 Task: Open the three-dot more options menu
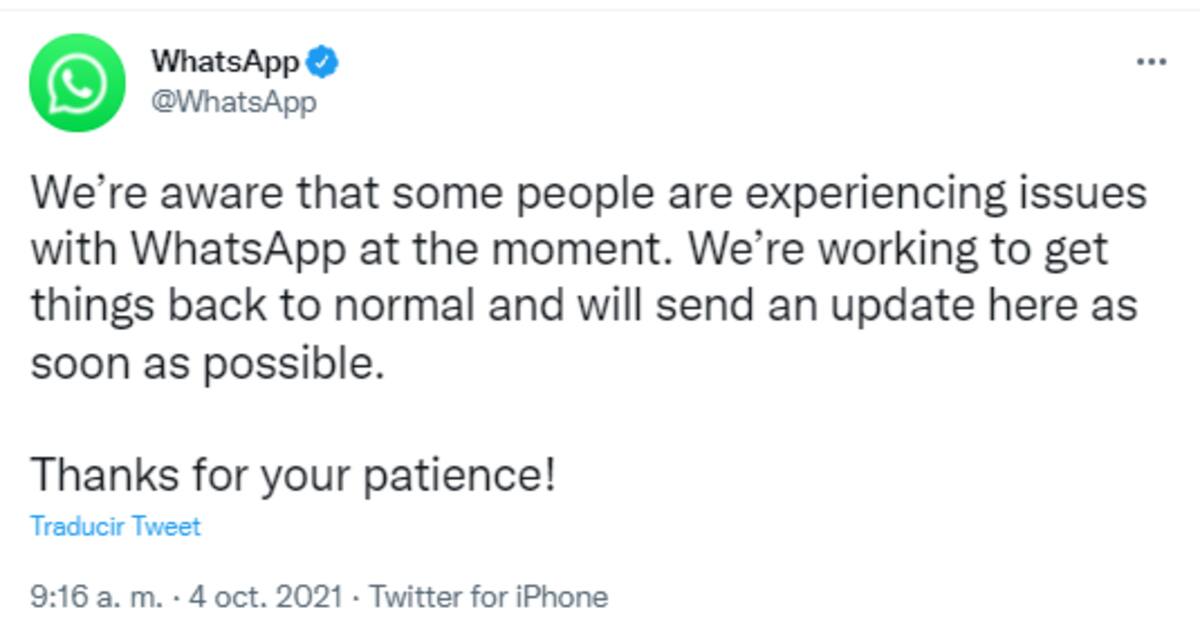tap(1152, 62)
